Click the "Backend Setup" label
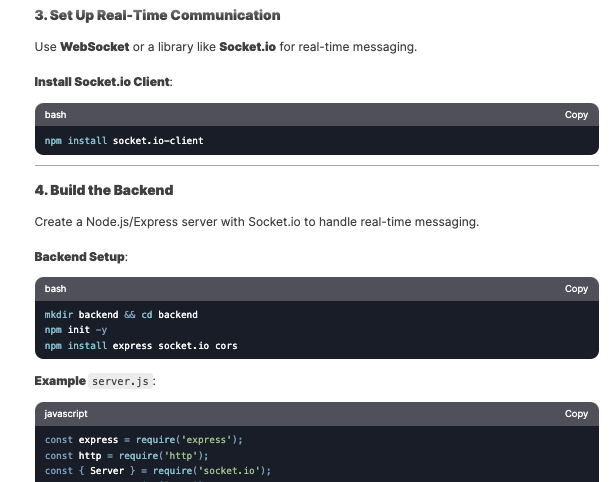The height and width of the screenshot is (482, 614). [80, 257]
